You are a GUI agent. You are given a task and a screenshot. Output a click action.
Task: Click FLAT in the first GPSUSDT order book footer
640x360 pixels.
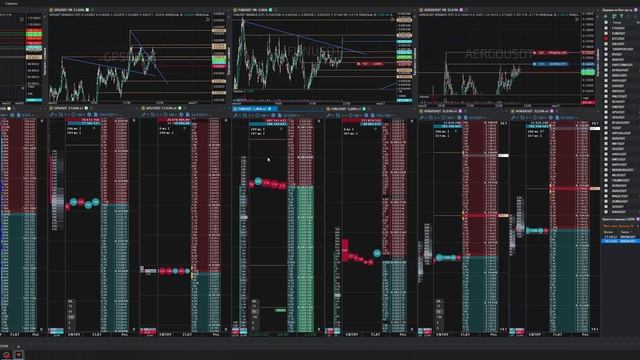97,334
